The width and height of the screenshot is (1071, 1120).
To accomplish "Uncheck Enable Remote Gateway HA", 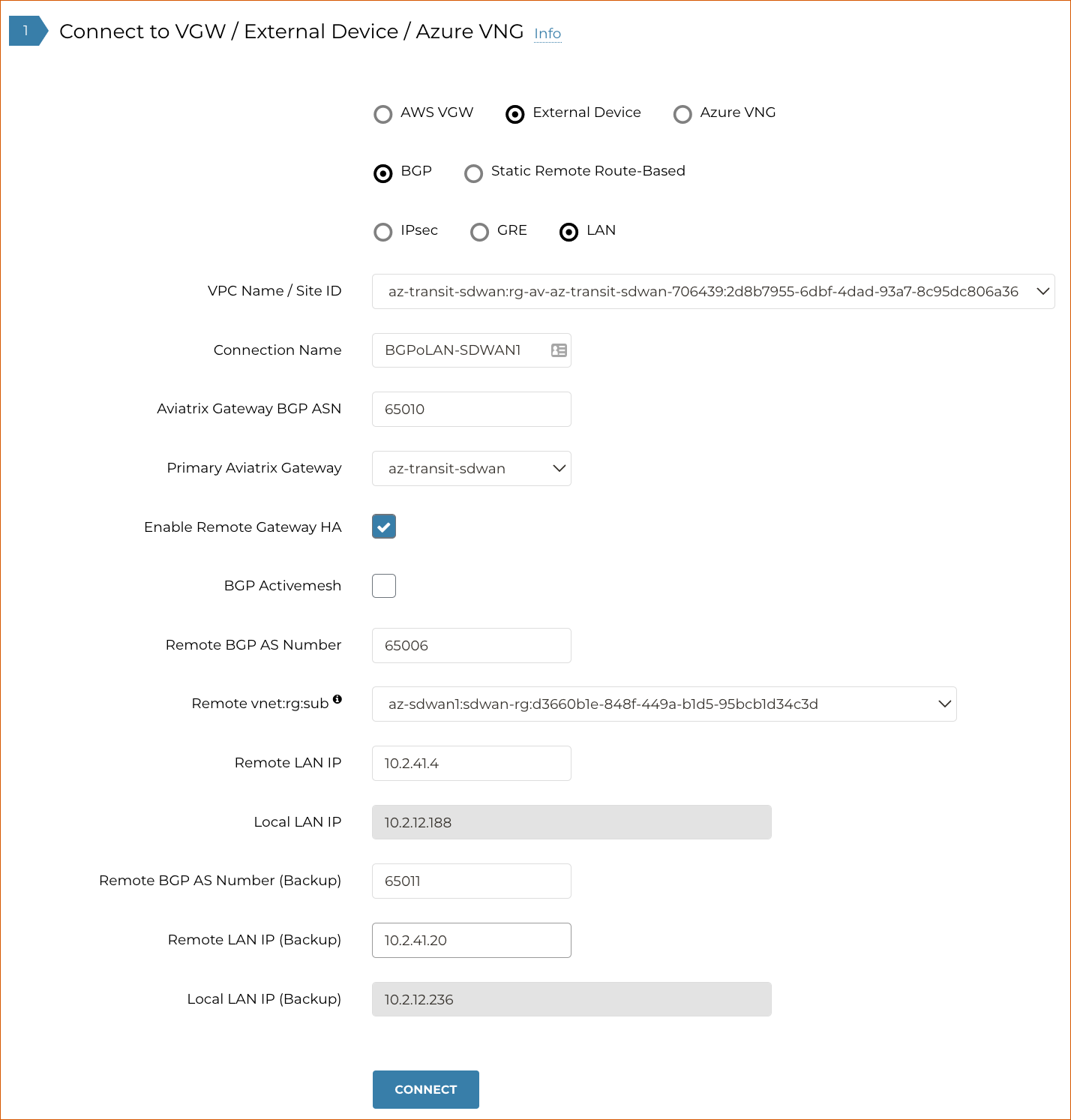I will click(383, 526).
